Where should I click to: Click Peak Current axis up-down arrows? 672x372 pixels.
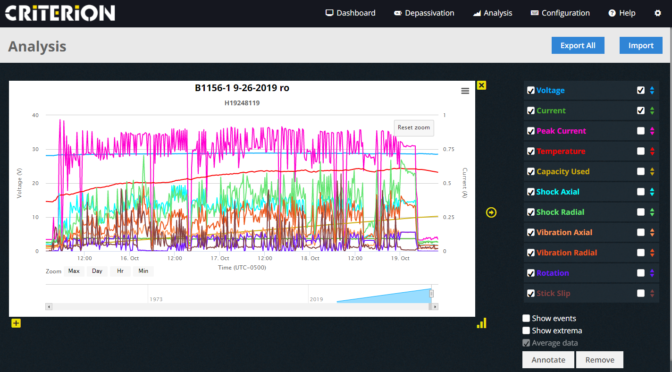(652, 131)
